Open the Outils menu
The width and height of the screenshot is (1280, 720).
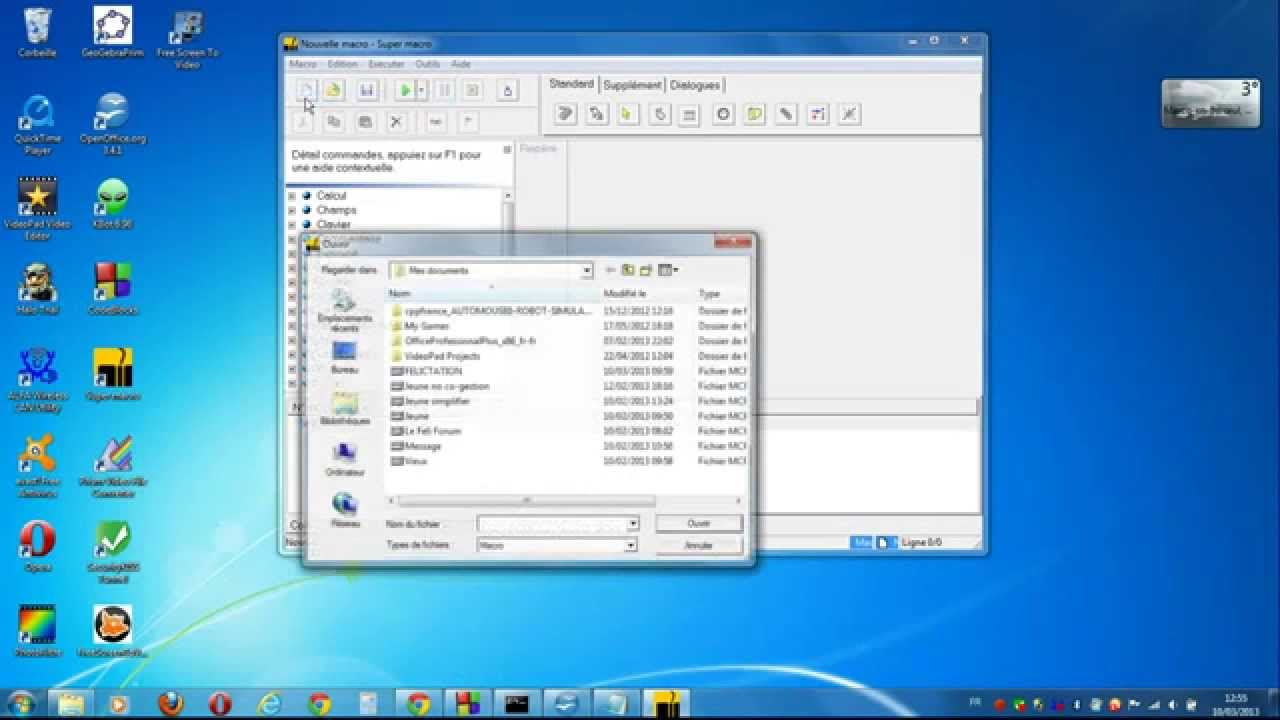427,64
